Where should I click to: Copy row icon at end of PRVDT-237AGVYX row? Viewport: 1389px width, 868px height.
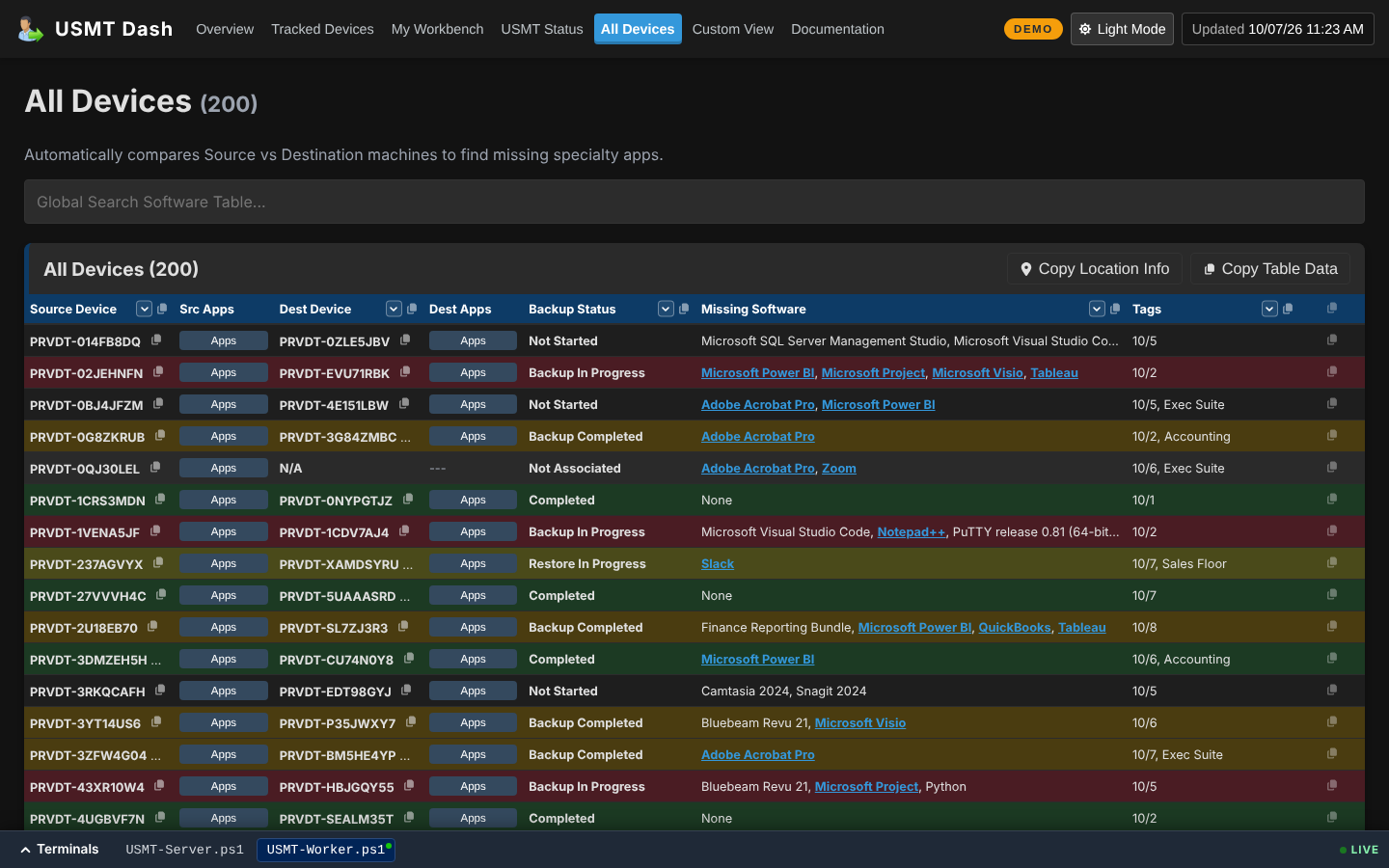pos(1332,563)
